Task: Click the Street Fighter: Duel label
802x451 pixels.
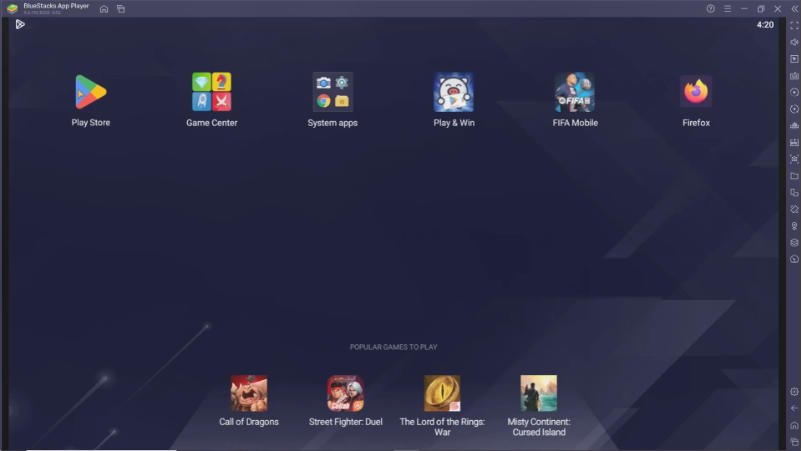Action: [x=346, y=422]
